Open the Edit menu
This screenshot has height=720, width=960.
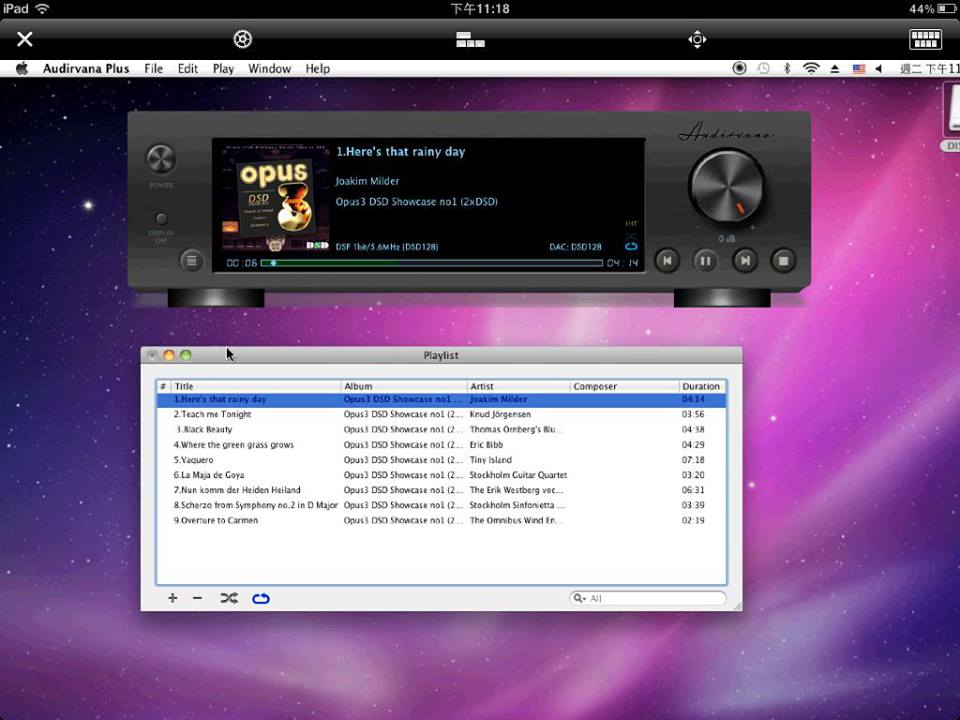click(x=188, y=69)
